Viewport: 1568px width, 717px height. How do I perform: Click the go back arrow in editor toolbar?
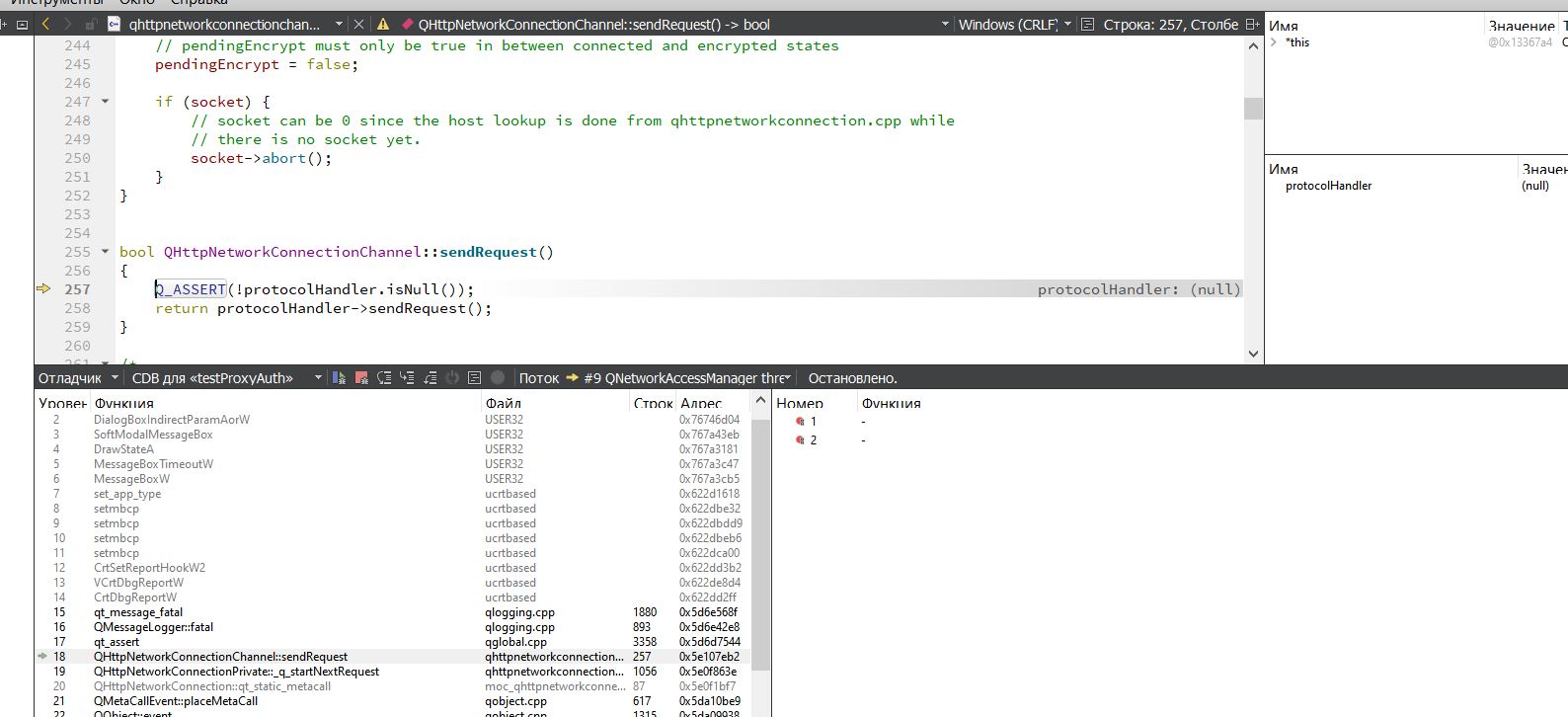pyautogui.click(x=45, y=24)
